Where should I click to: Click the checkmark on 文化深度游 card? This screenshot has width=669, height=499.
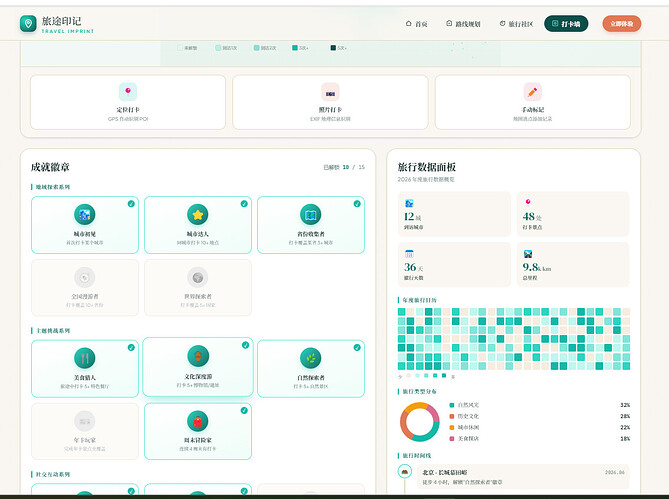click(245, 345)
